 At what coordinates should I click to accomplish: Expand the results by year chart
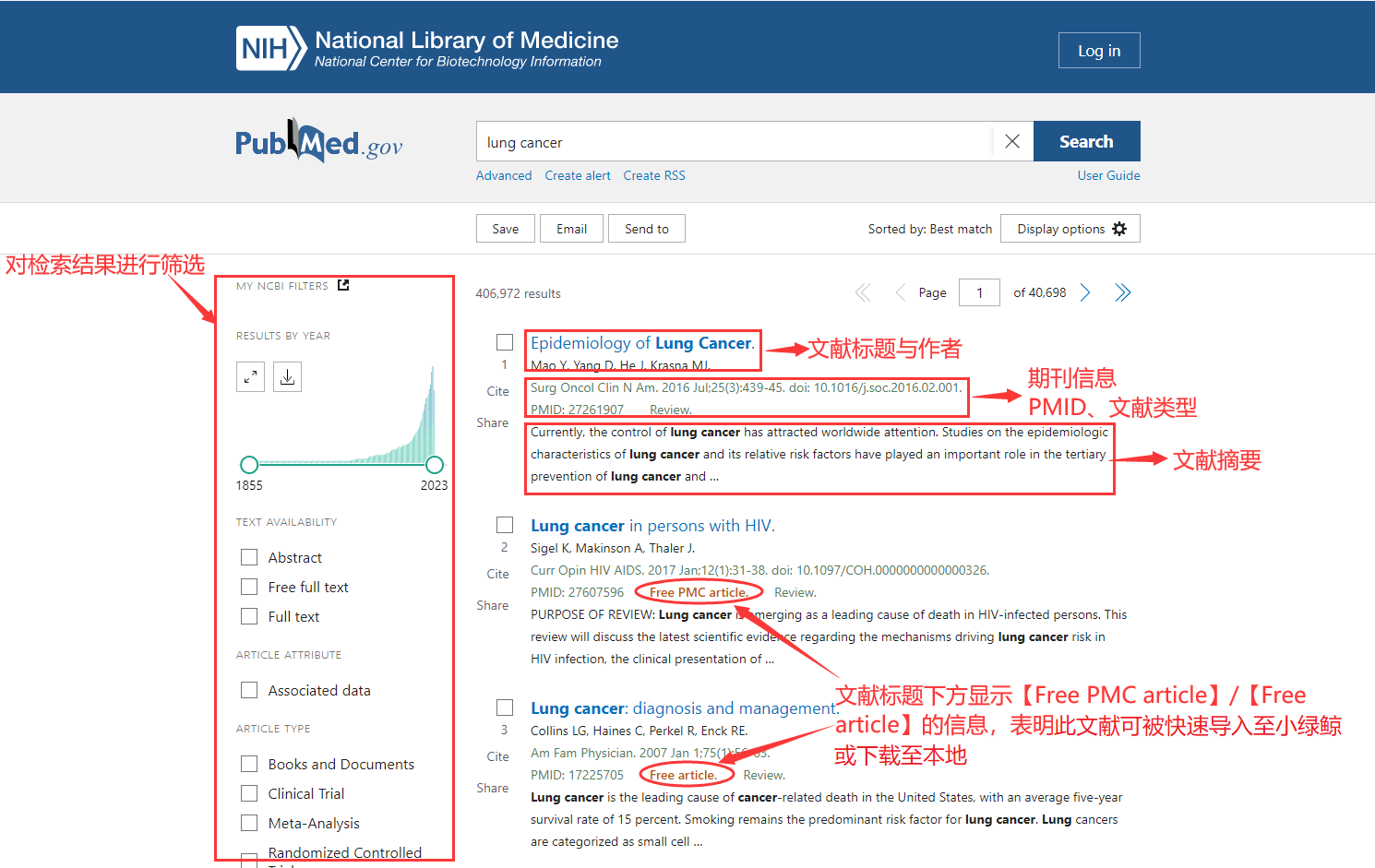coord(250,376)
